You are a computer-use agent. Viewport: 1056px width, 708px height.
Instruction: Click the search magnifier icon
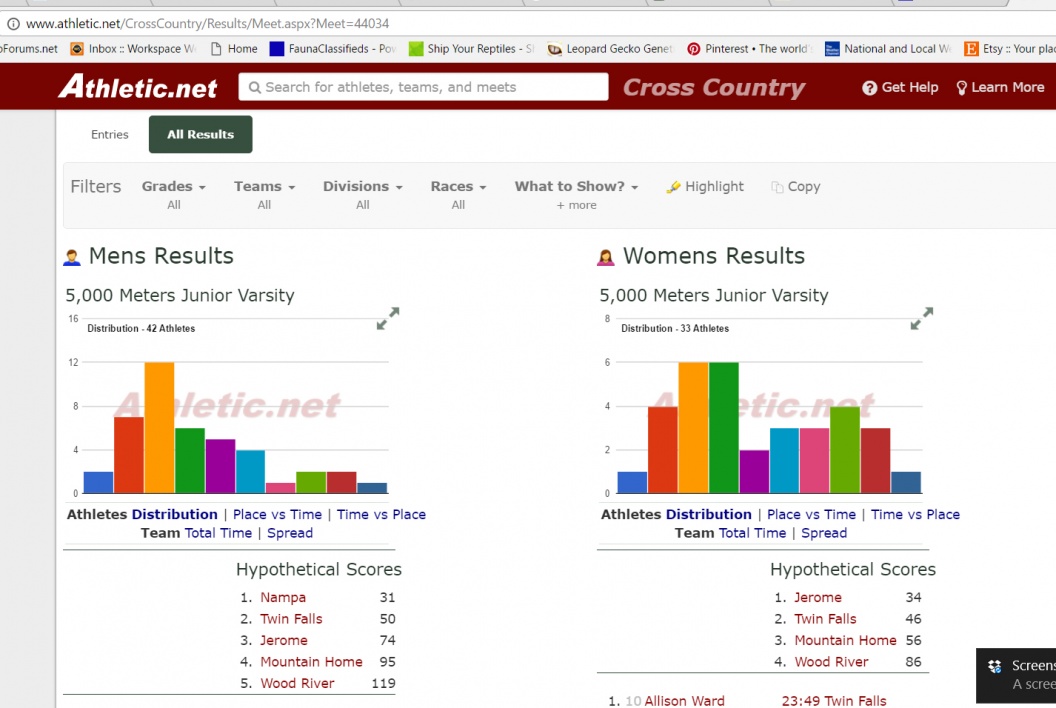(254, 87)
